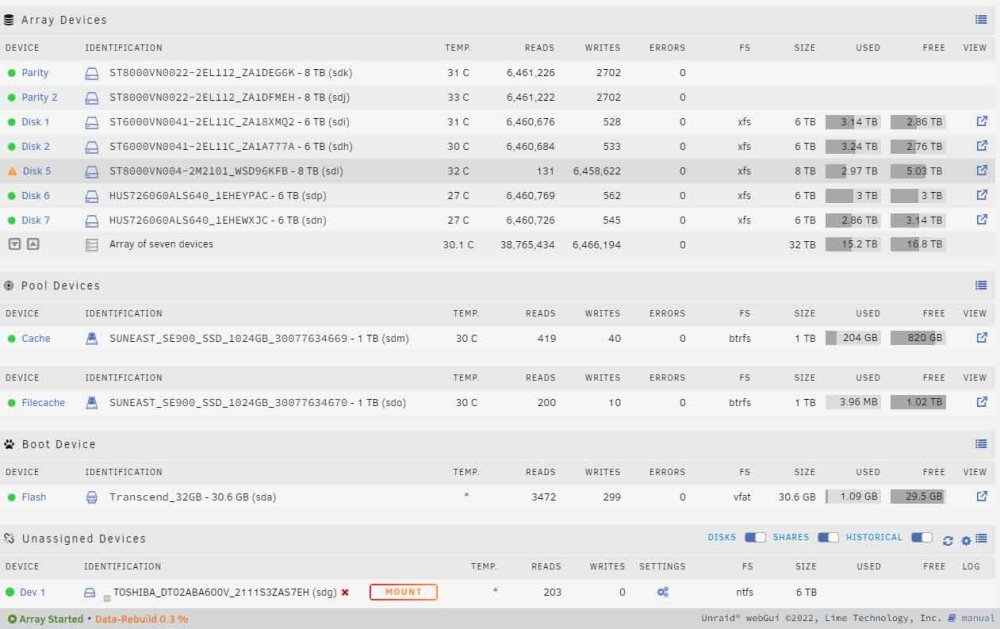The height and width of the screenshot is (629, 1000).
Task: Spin up all array disks arrow button
Action: tap(33, 244)
